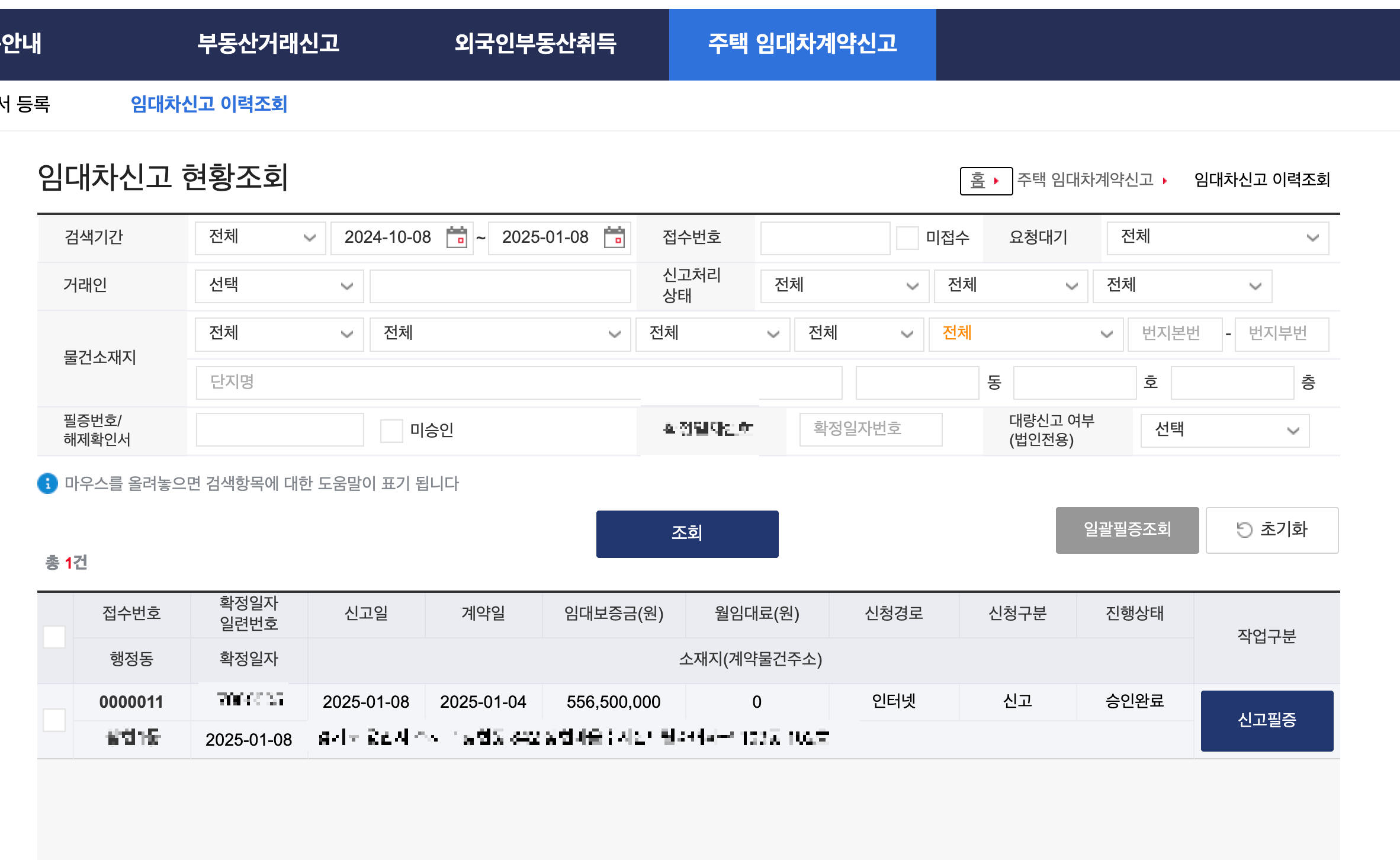Click the 단지명 input field
1400x860 pixels.
(519, 382)
